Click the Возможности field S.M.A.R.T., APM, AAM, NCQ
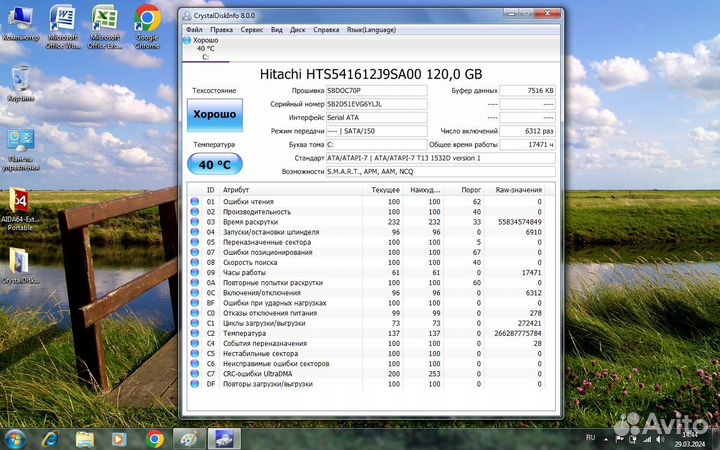Screen dimensions: 720x450 tap(441, 171)
